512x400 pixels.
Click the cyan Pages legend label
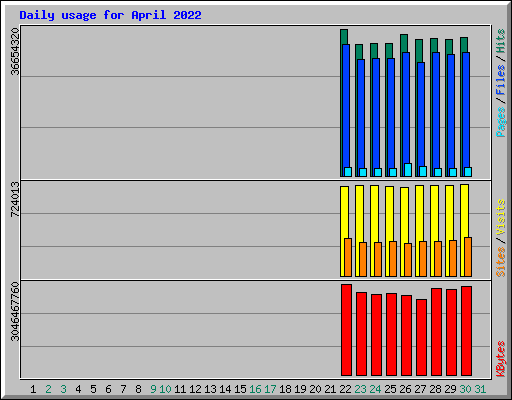[500, 122]
